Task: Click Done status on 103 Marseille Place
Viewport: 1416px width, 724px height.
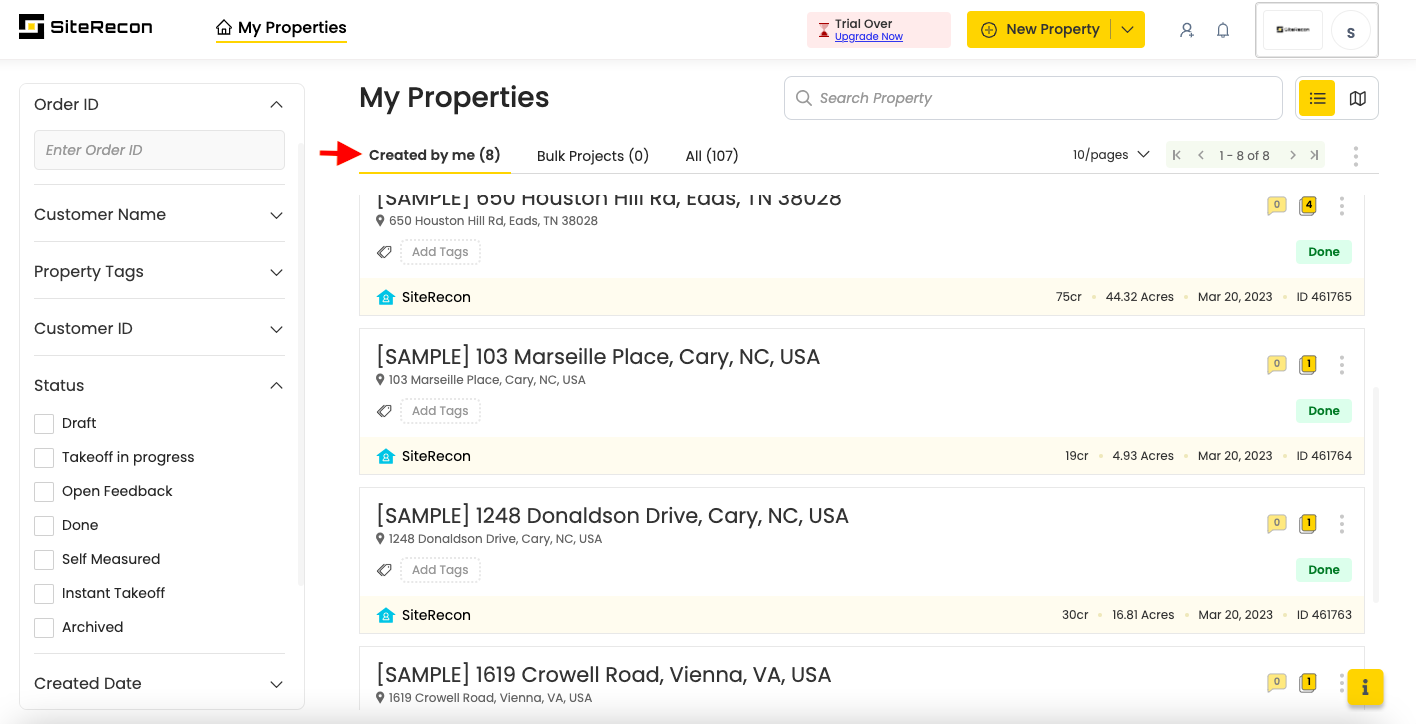Action: point(1324,411)
